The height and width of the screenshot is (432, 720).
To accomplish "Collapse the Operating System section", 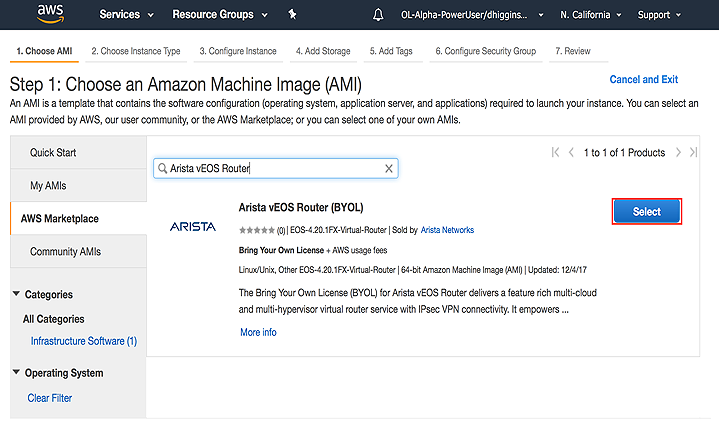I will (16, 372).
